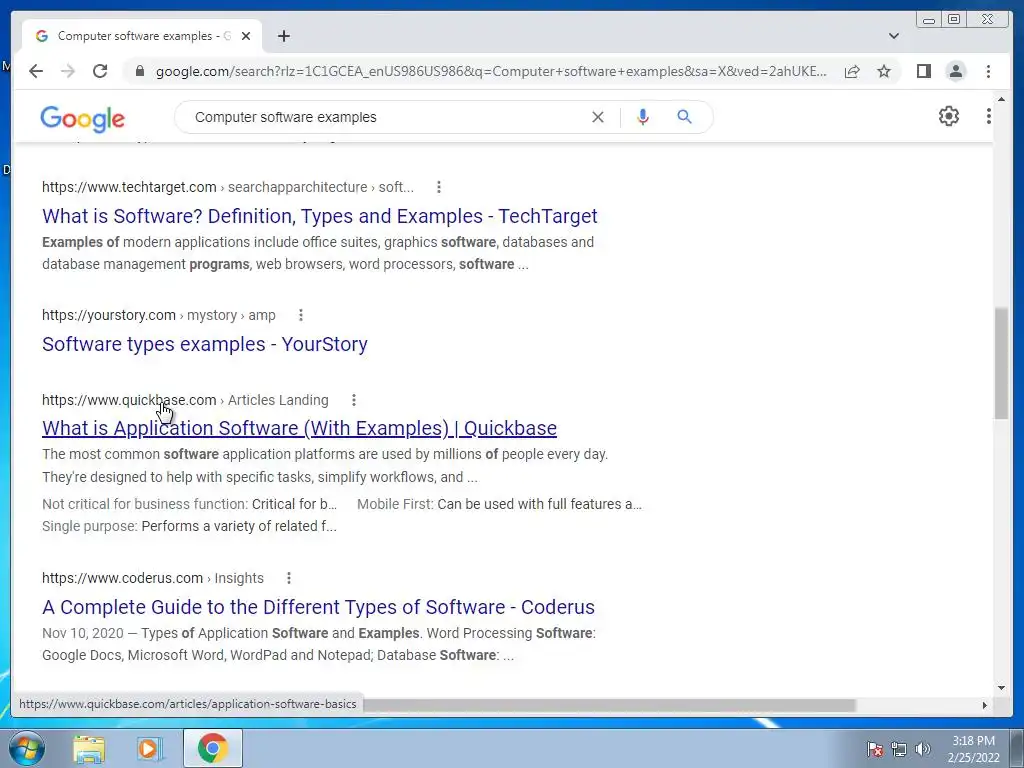This screenshot has height=768, width=1024.
Task: Click the horizontal scrollbar thumb
Action: coord(609,705)
